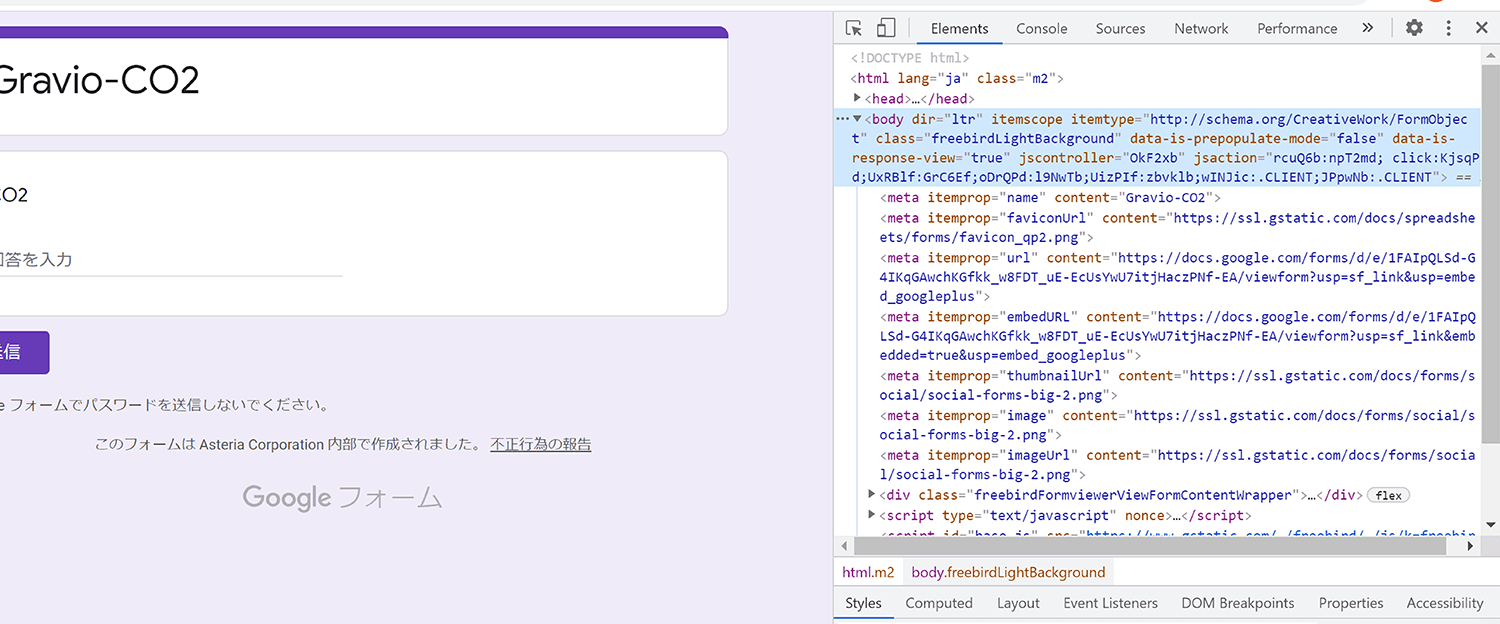Open the DevTools three-dot menu
Image resolution: width=1500 pixels, height=624 pixels.
[x=1448, y=28]
